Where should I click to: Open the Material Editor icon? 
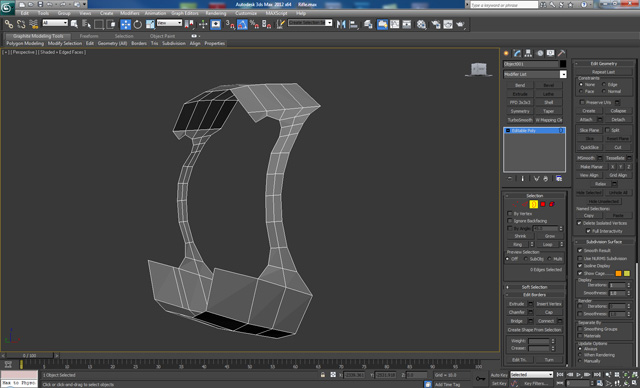point(422,24)
